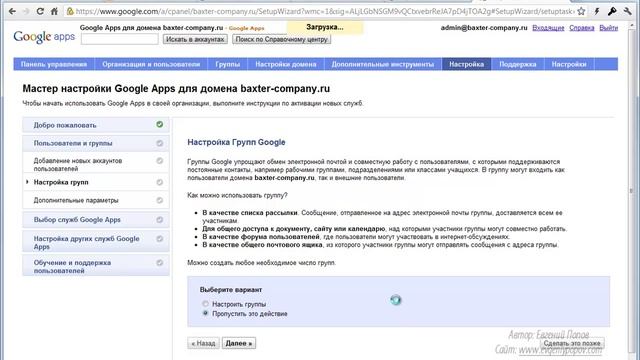Click the status circle beside Обучение и поддержка
This screenshot has width=640, height=360.
(x=160, y=262)
